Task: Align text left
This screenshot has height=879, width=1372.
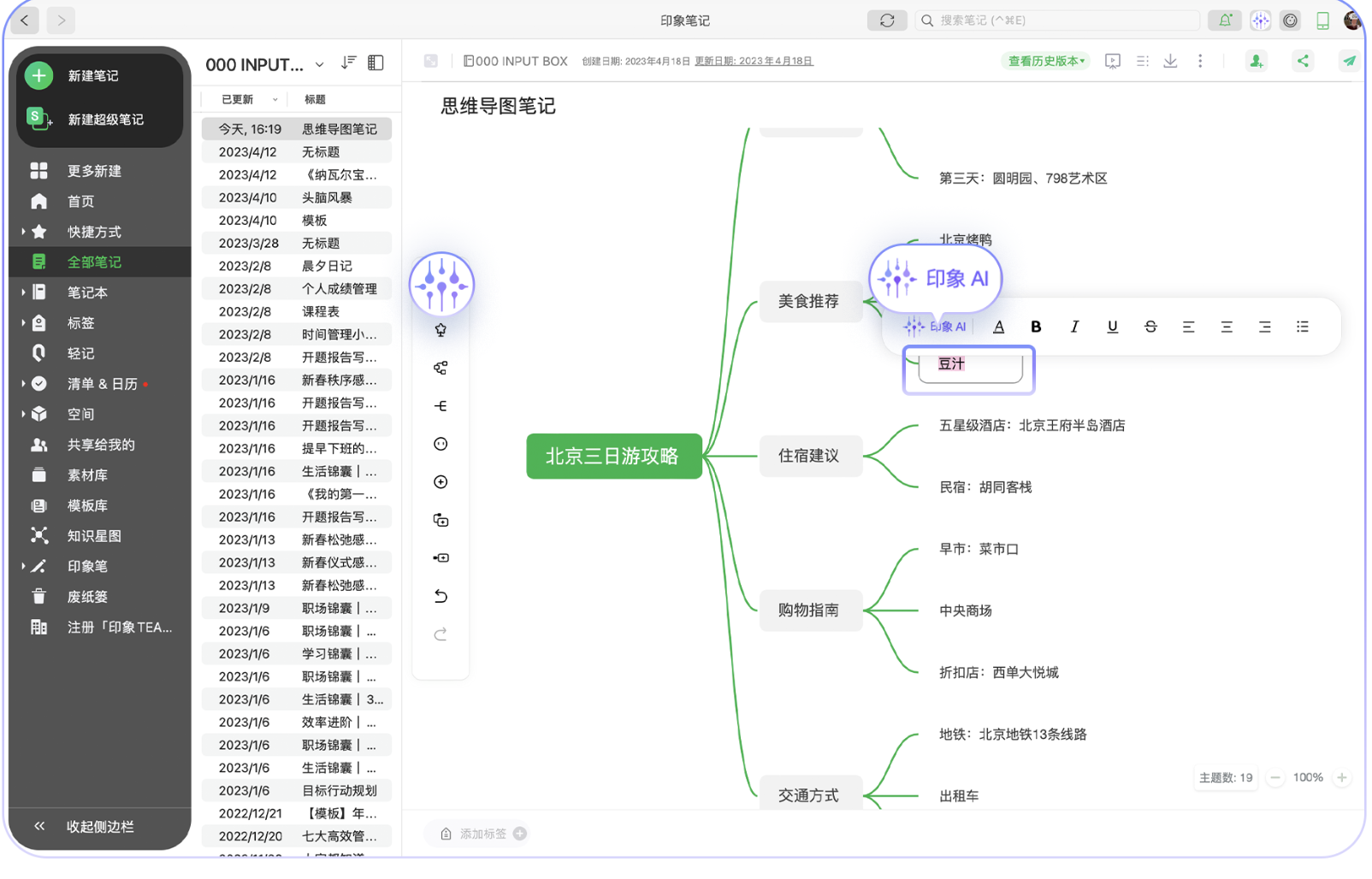Action: coord(1188,327)
